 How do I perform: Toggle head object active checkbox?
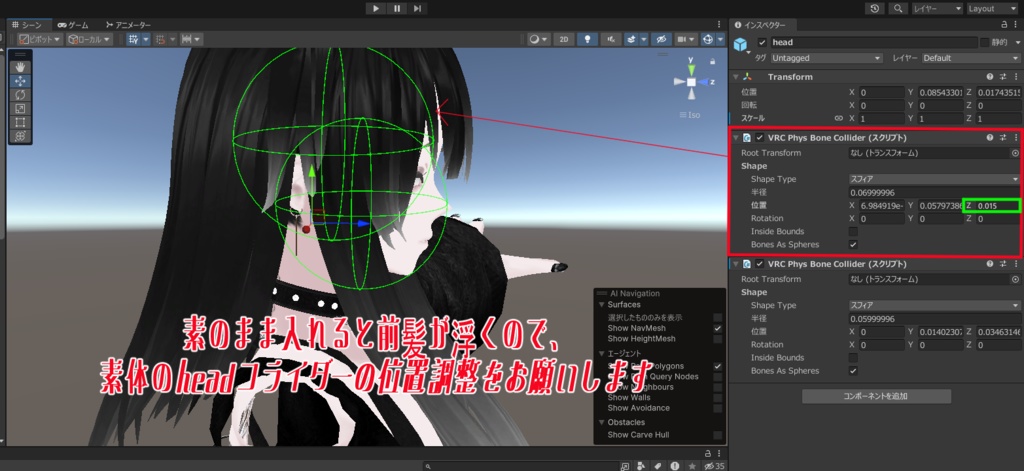[761, 42]
